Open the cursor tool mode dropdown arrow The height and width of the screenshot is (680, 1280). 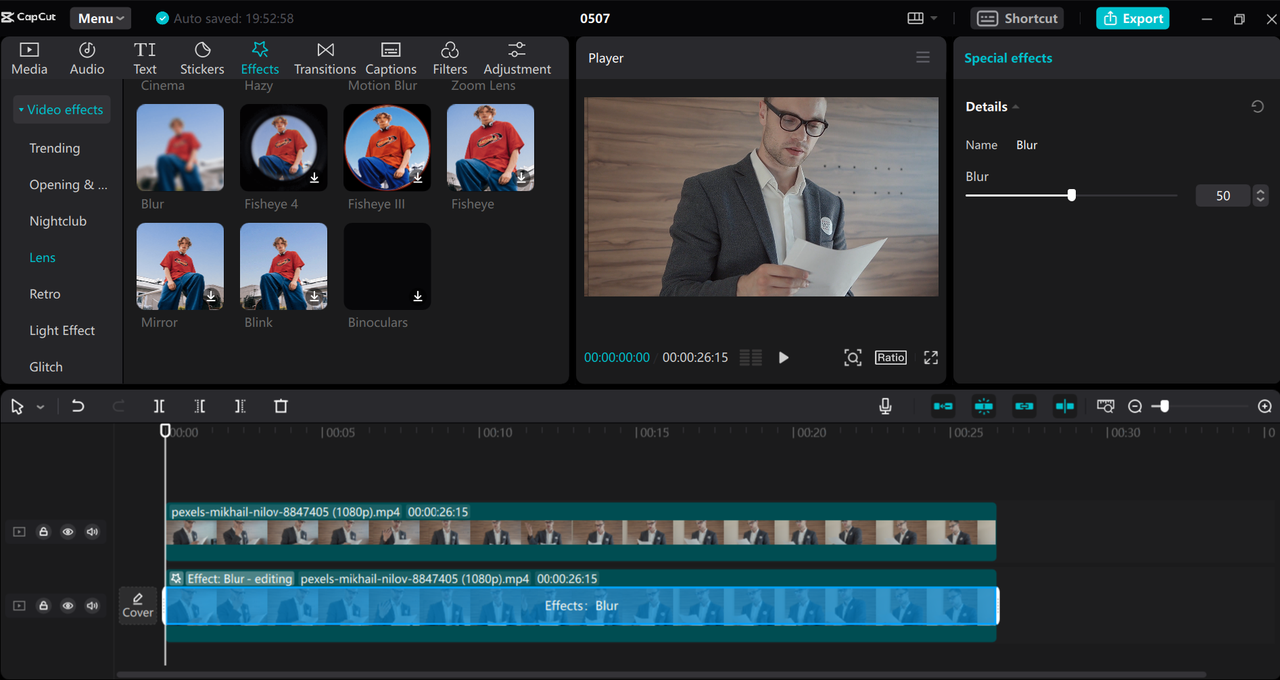point(41,407)
